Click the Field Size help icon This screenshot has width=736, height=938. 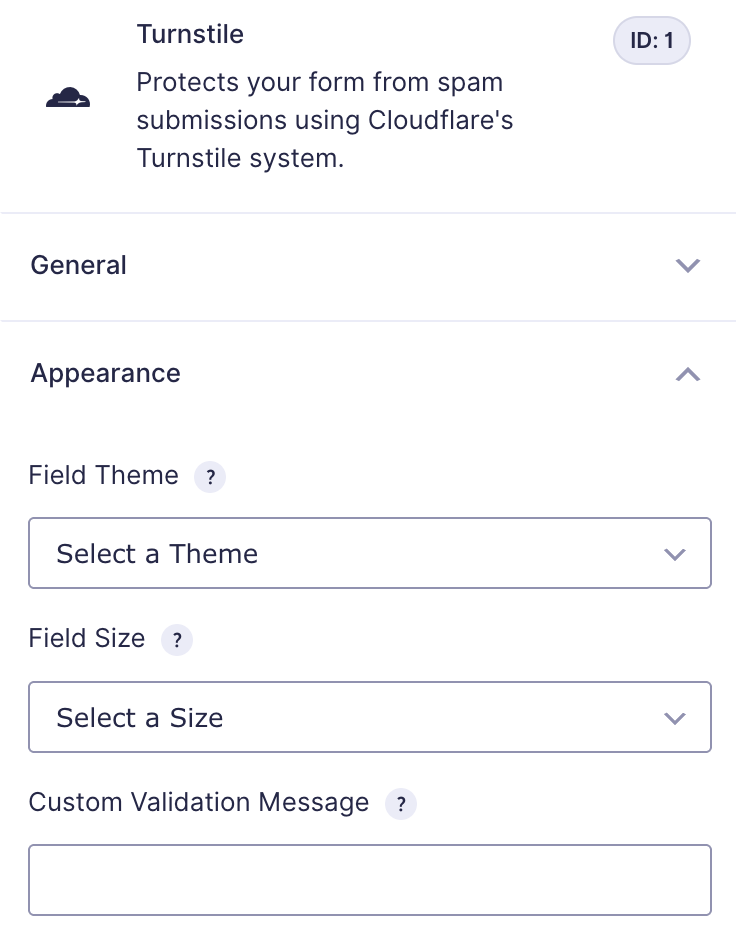tap(177, 640)
